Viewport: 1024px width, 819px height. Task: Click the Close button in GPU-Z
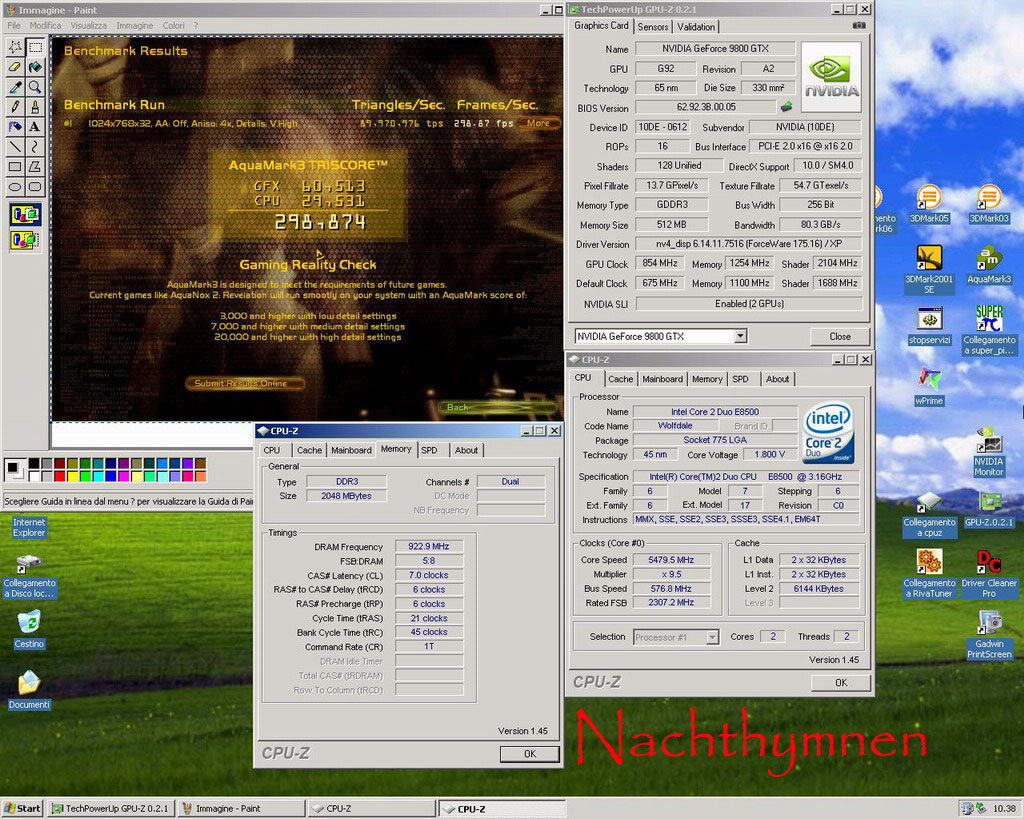(x=840, y=336)
